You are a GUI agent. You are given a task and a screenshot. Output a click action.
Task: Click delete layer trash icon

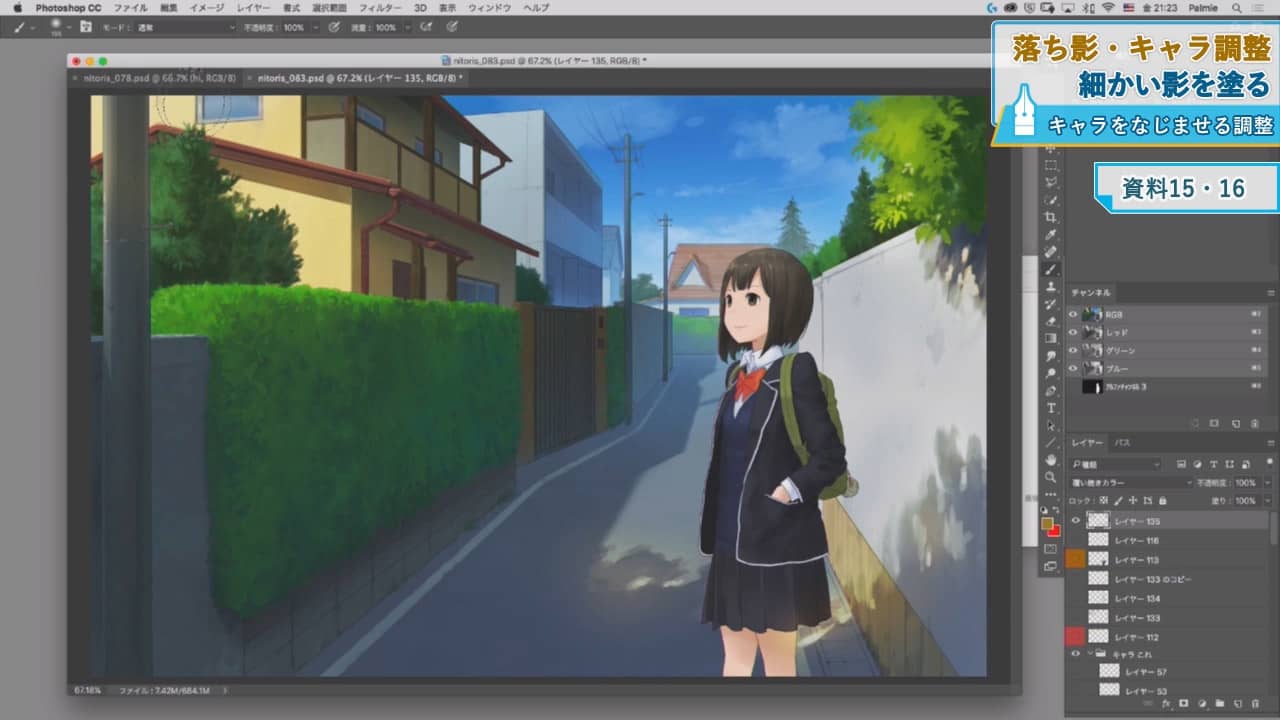(x=1255, y=704)
